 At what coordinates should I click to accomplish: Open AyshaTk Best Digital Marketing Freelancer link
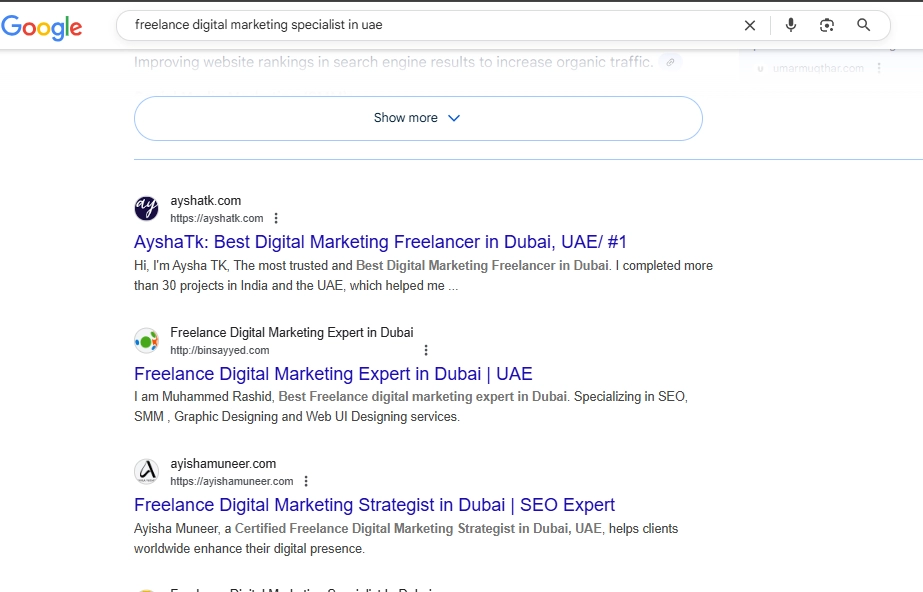pos(380,242)
